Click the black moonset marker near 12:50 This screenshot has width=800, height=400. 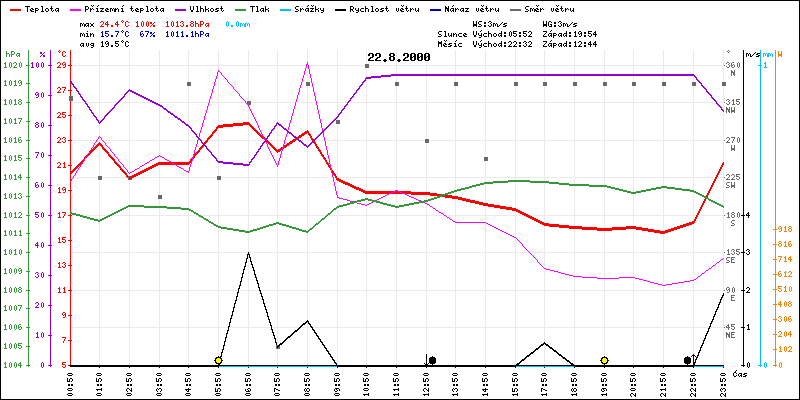point(432,360)
